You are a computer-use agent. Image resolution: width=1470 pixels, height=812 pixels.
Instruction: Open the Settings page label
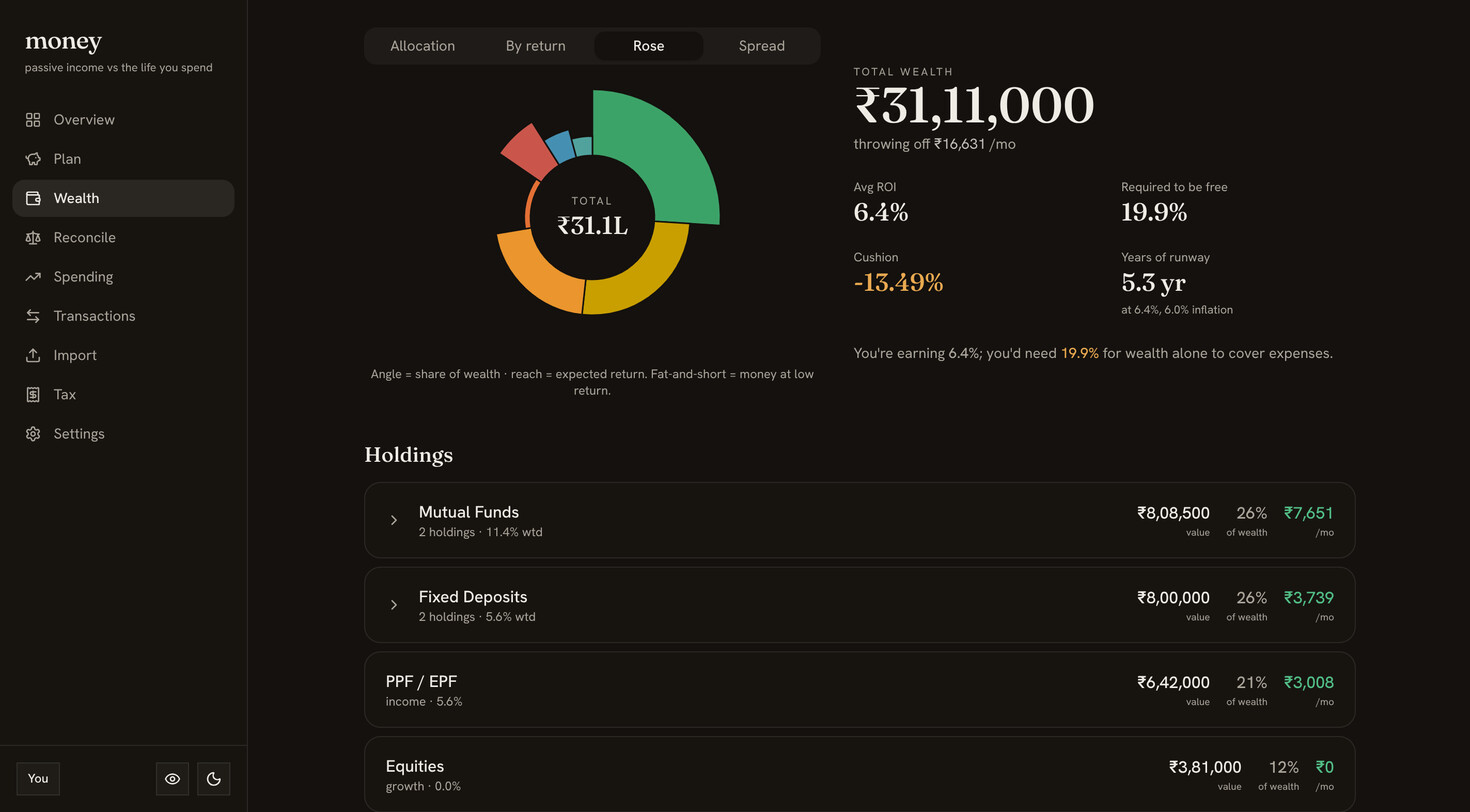79,434
